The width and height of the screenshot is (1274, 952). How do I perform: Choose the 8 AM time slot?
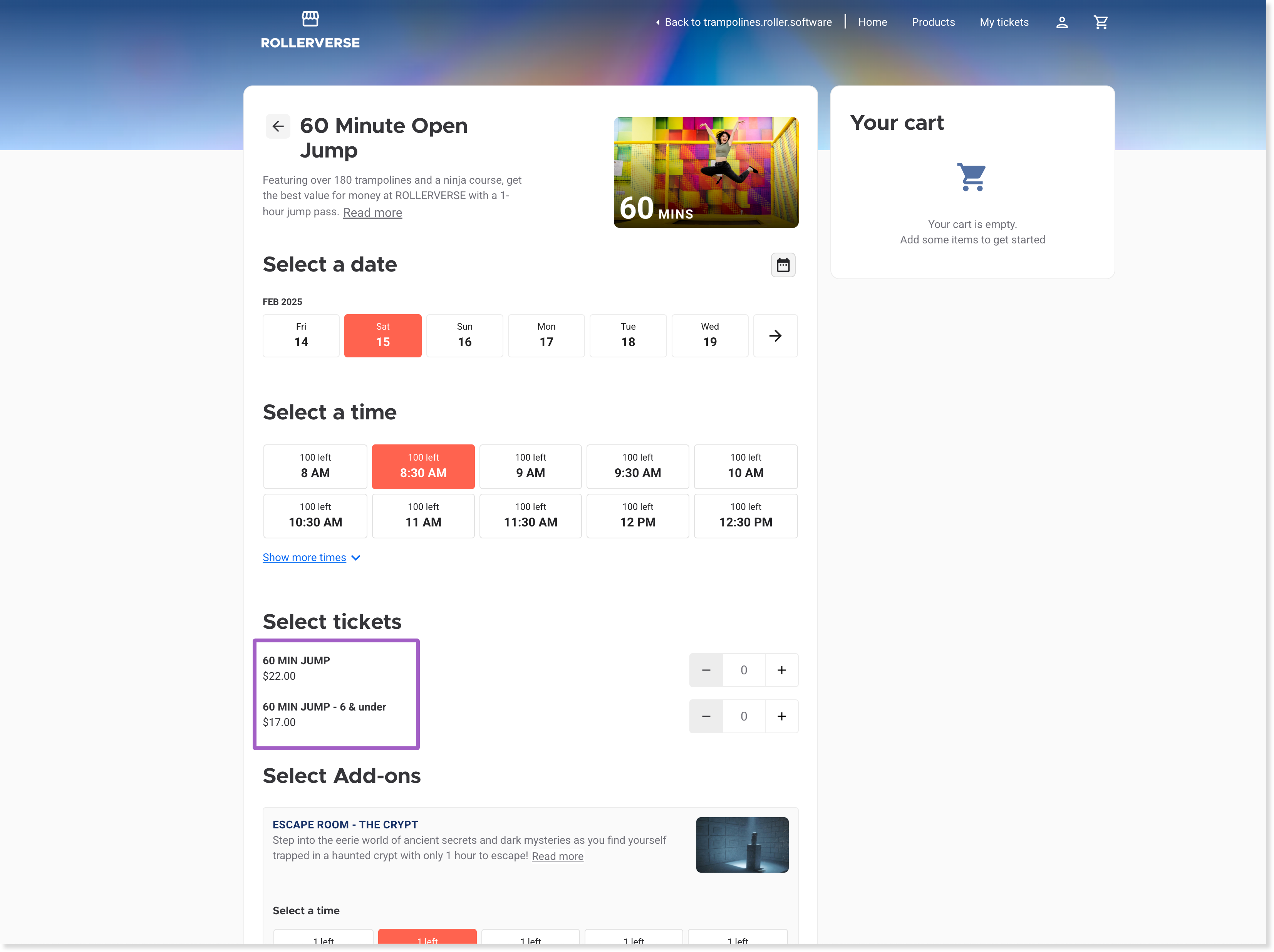point(315,466)
